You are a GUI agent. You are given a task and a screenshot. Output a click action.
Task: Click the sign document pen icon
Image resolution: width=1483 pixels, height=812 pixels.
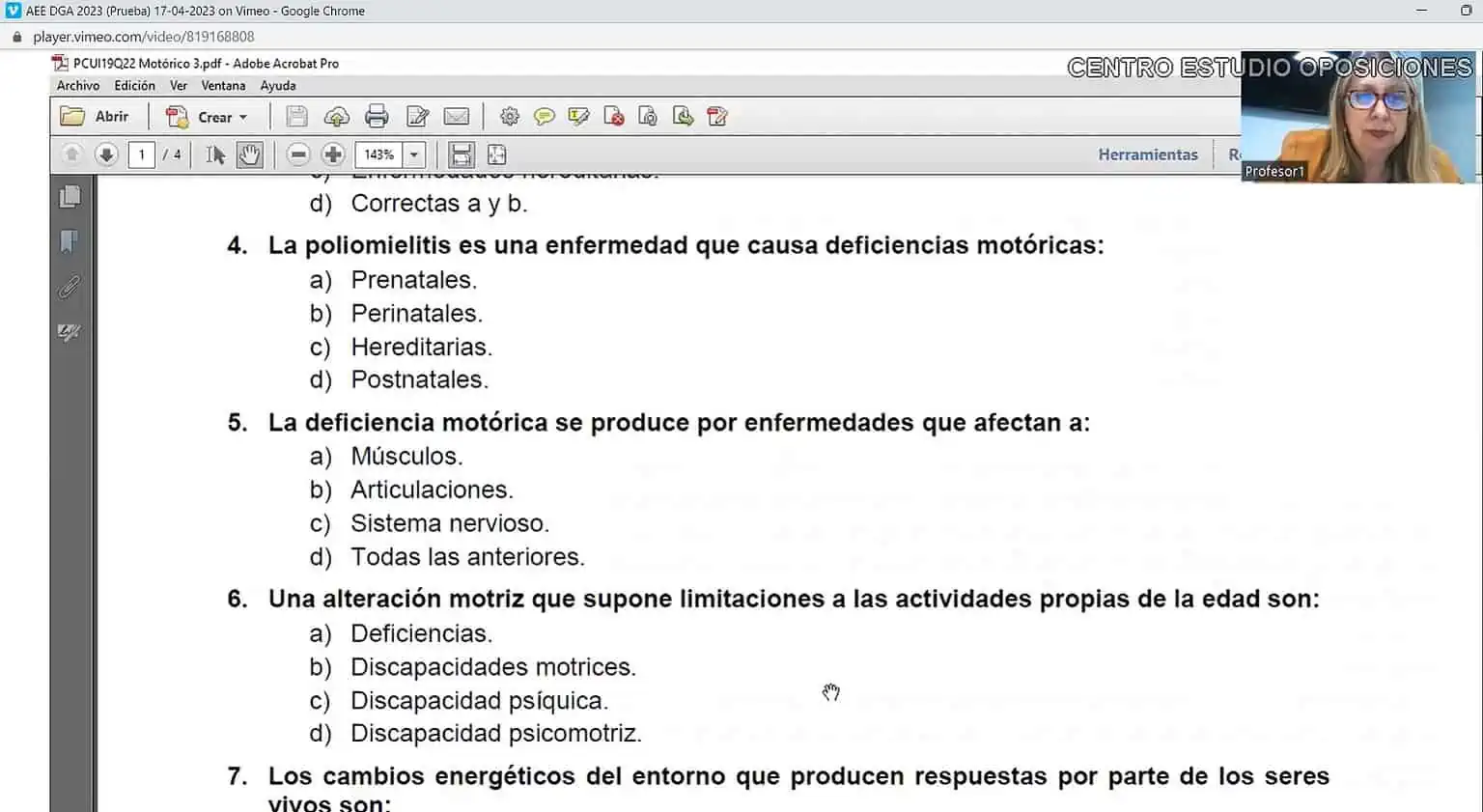[717, 117]
